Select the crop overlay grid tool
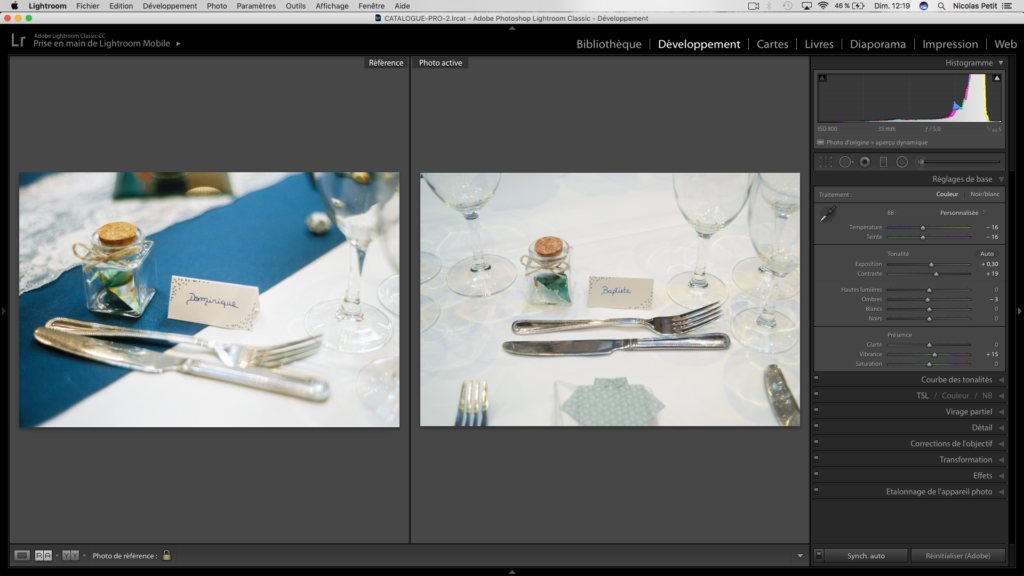Image resolution: width=1024 pixels, height=576 pixels. point(825,162)
